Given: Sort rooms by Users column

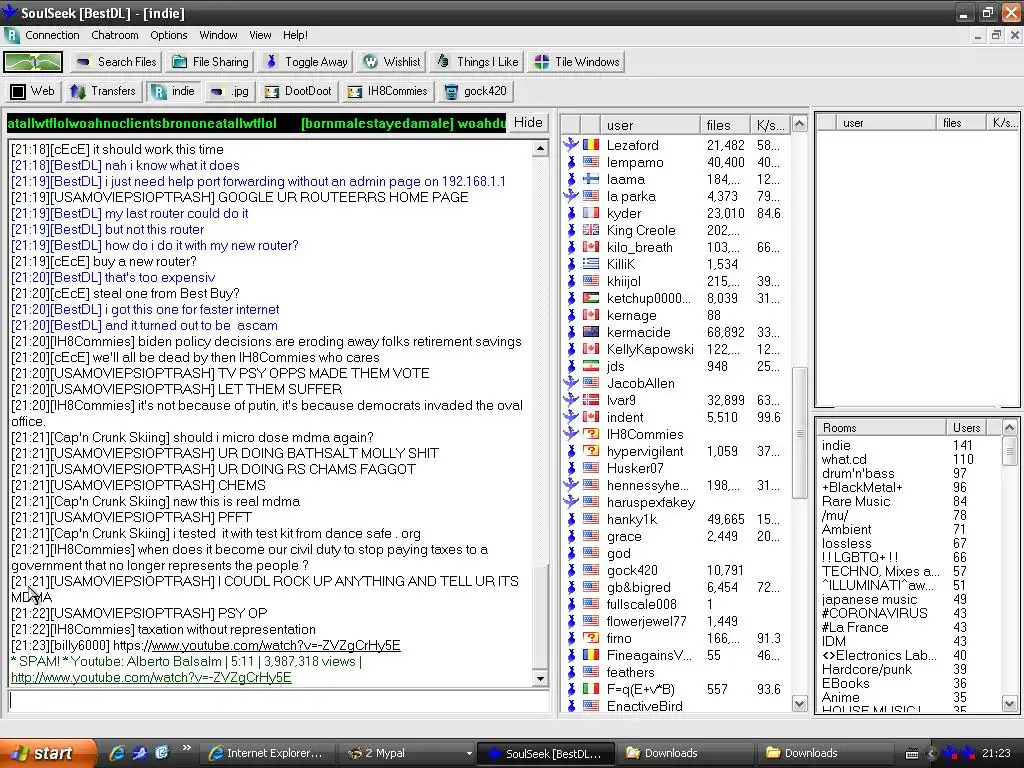Looking at the screenshot, I should click(x=966, y=428).
